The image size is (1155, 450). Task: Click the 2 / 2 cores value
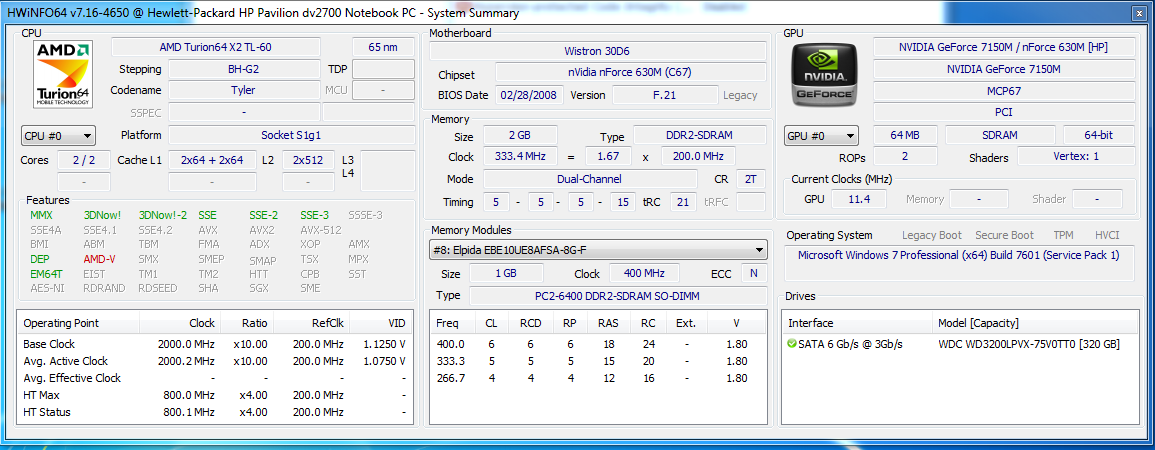click(x=83, y=160)
